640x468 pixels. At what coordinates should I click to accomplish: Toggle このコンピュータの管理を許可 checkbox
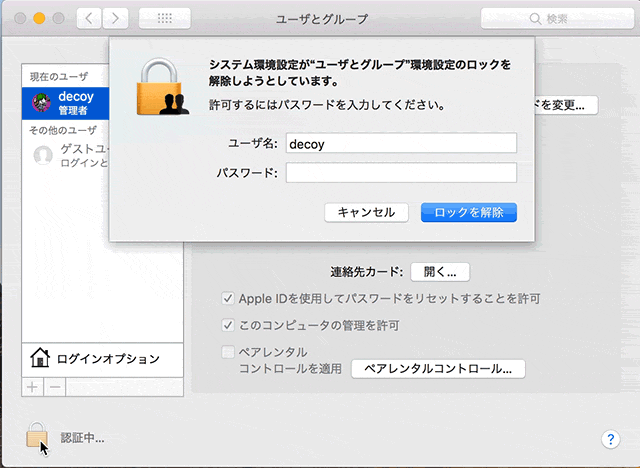tap(228, 325)
